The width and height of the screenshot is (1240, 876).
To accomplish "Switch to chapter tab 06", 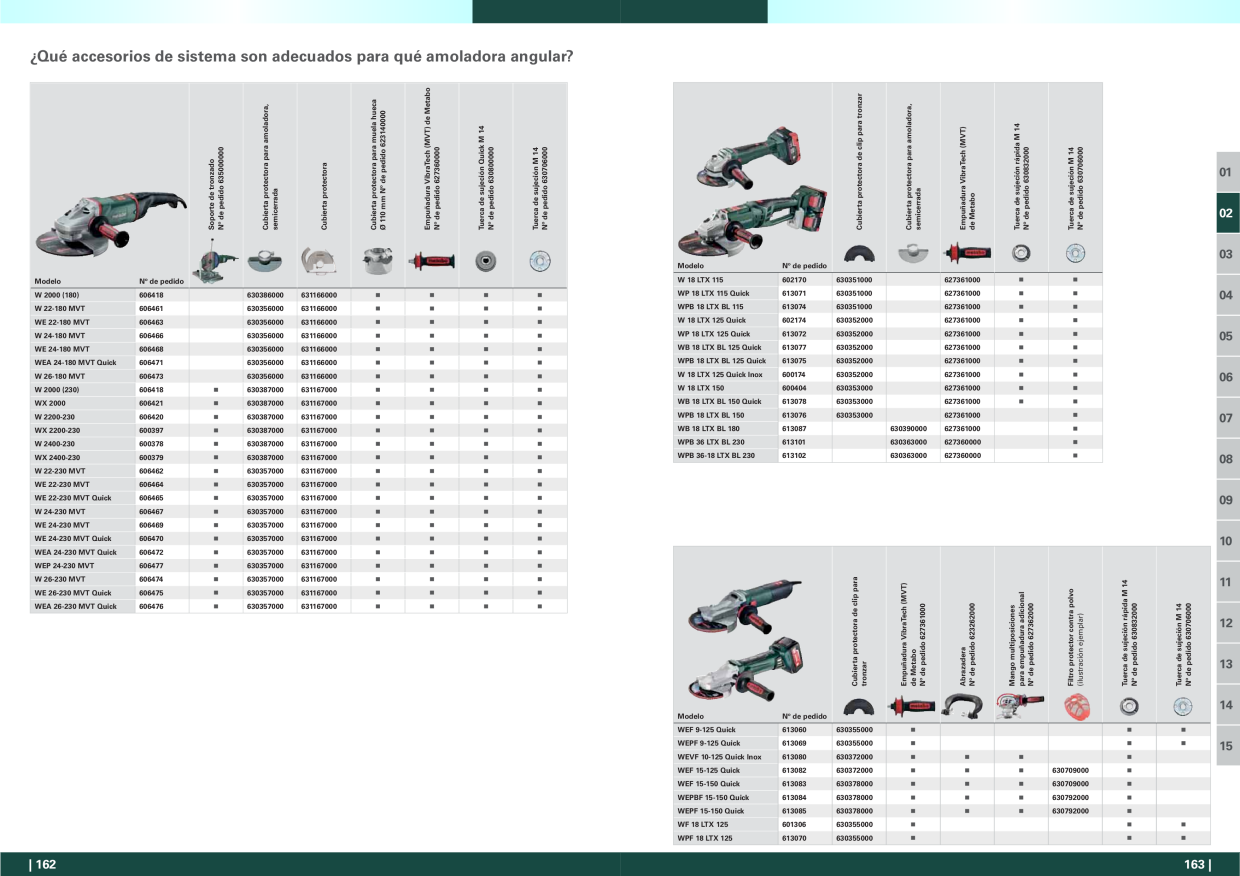I will click(1226, 377).
